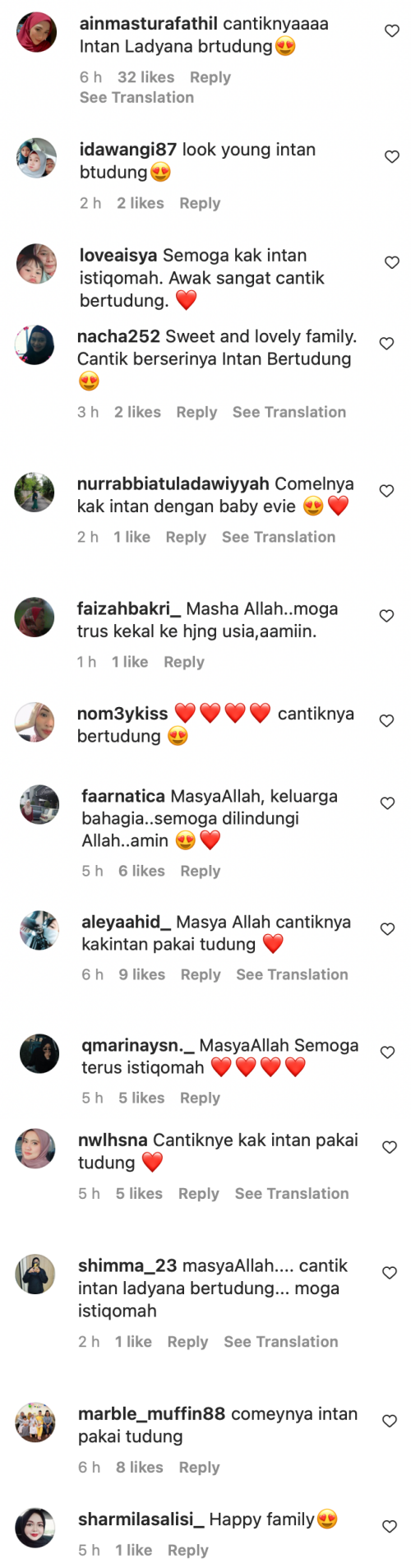
Task: Like faizahbakri_'s comment heart icon
Action: [x=386, y=616]
